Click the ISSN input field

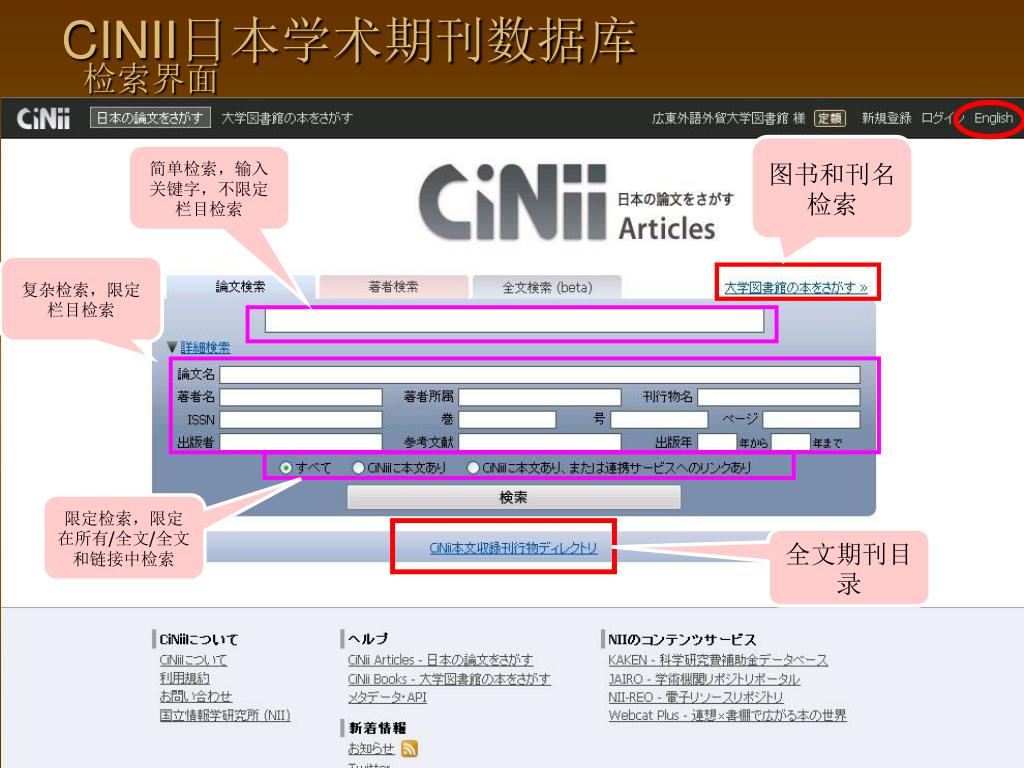pos(300,419)
